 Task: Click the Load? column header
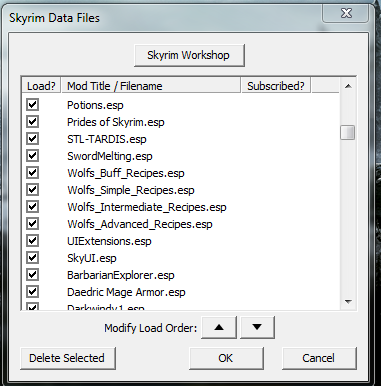[41, 86]
